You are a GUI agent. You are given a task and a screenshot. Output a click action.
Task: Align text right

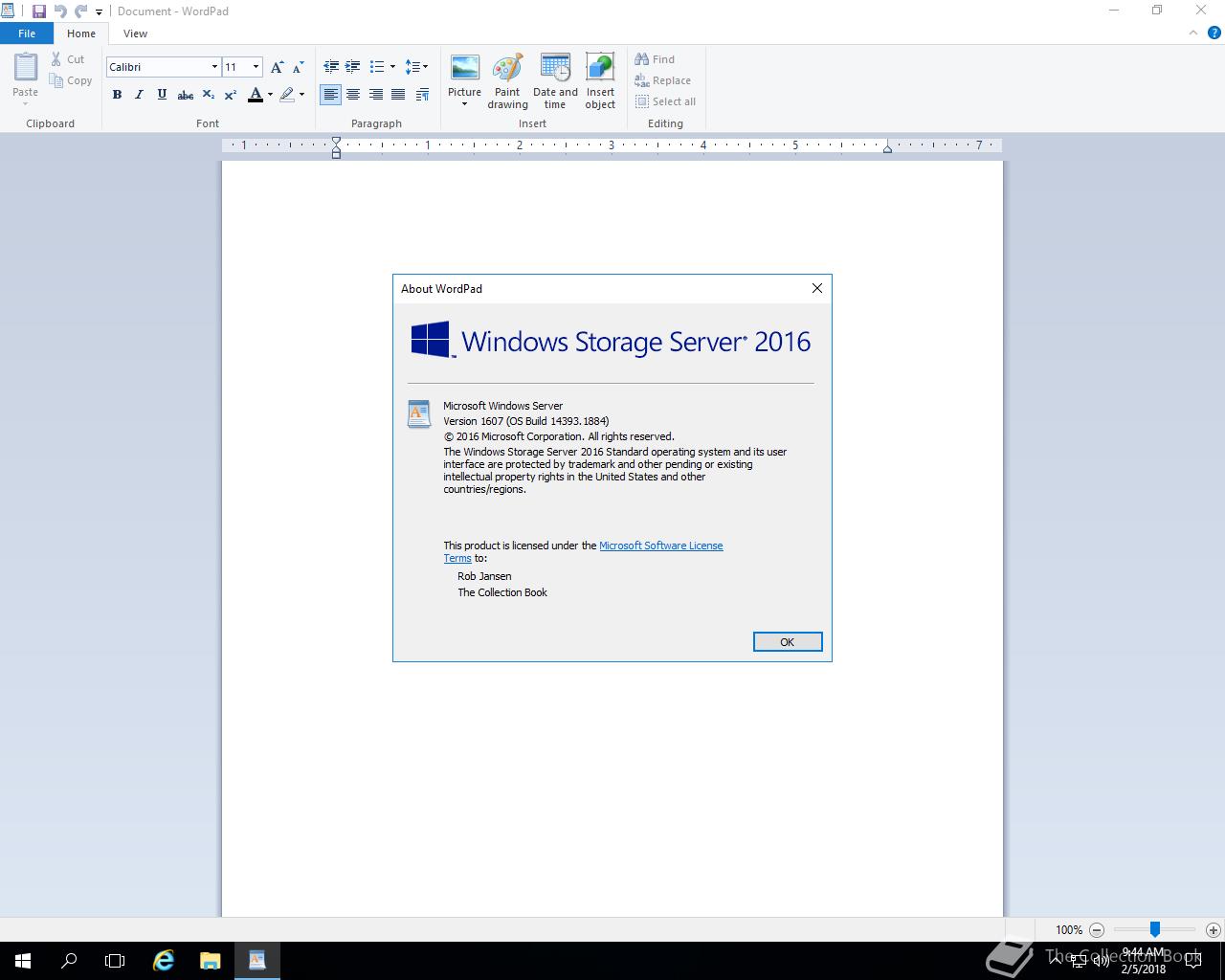(x=375, y=95)
